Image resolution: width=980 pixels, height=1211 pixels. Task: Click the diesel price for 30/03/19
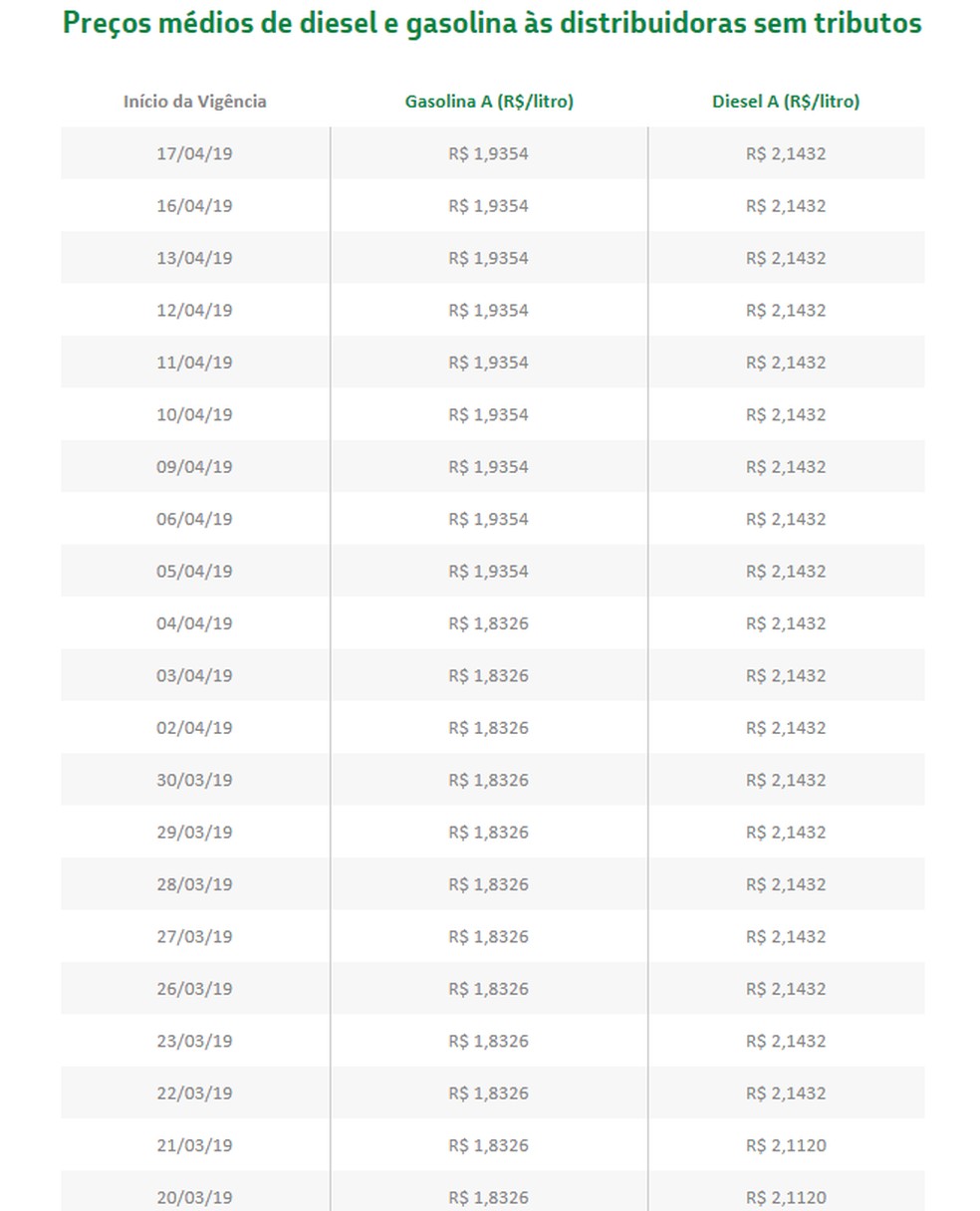(786, 780)
